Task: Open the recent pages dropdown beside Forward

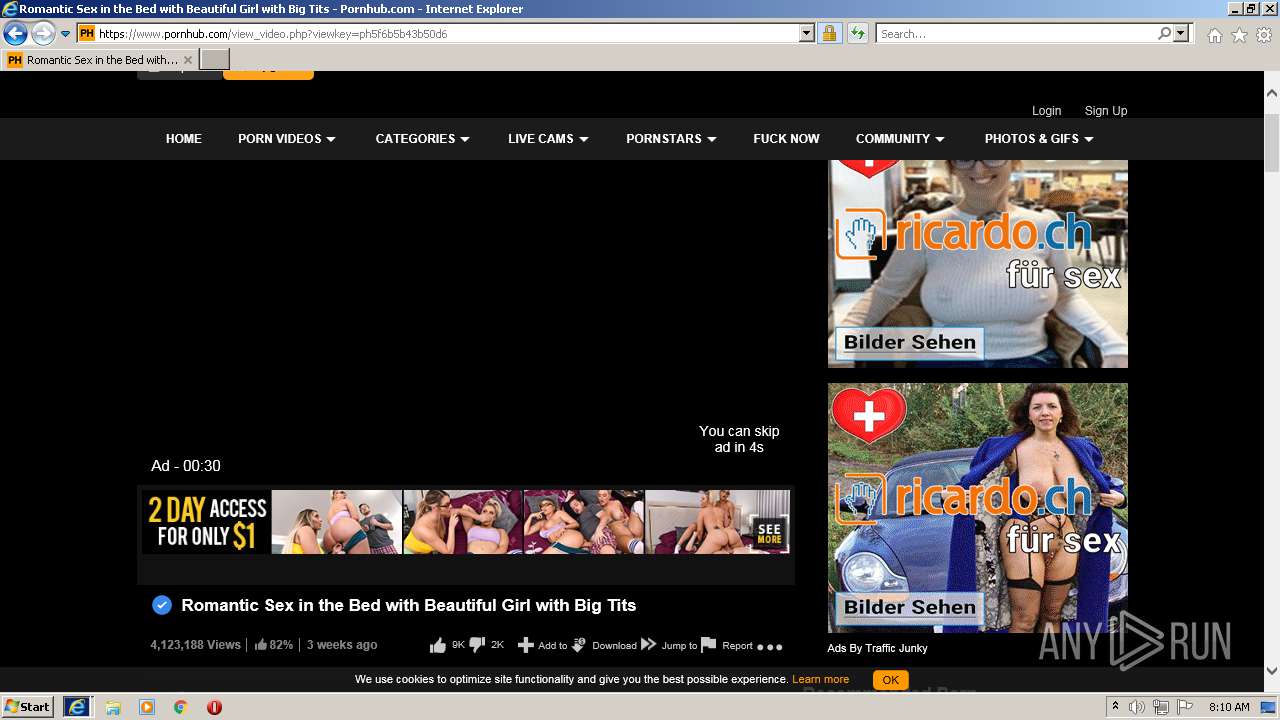Action: click(x=65, y=34)
